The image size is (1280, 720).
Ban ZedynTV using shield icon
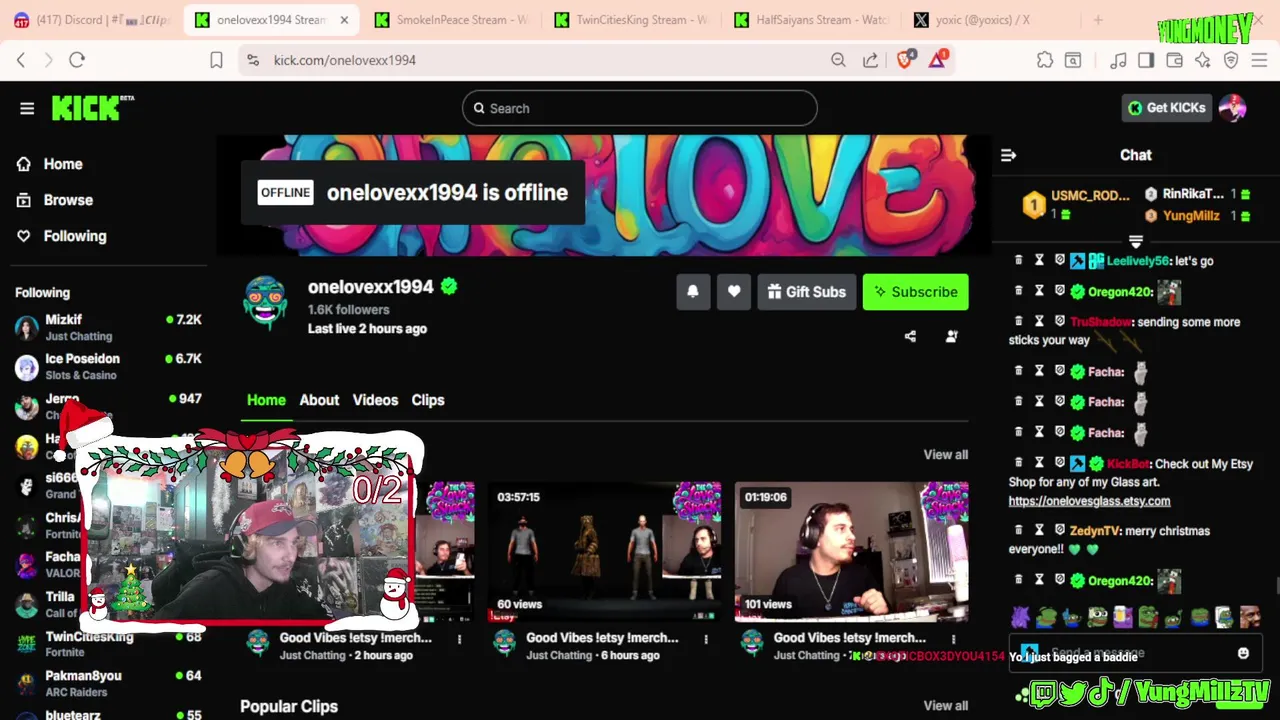[x=1060, y=530]
